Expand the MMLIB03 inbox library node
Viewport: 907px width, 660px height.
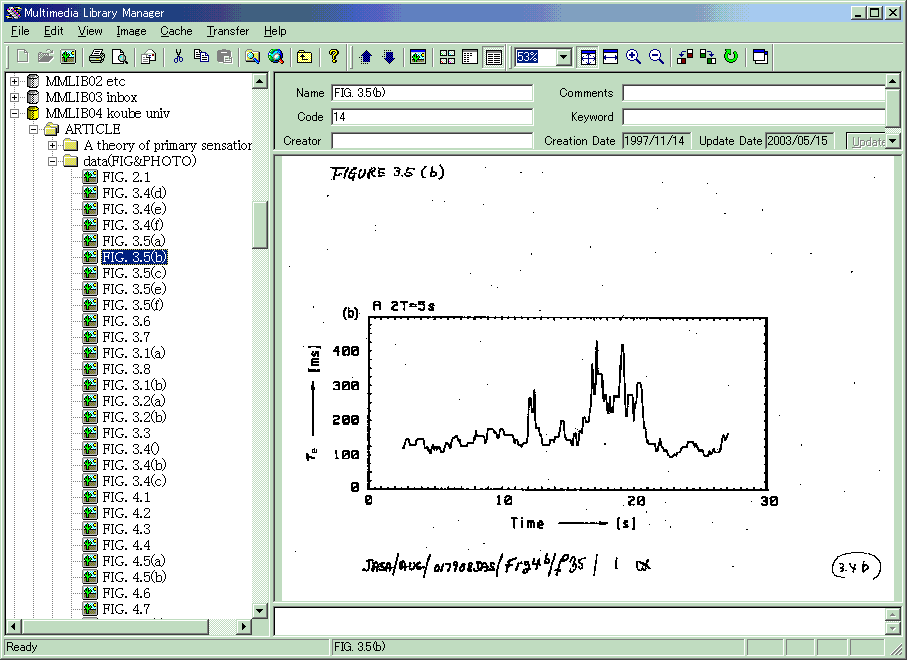[15, 97]
